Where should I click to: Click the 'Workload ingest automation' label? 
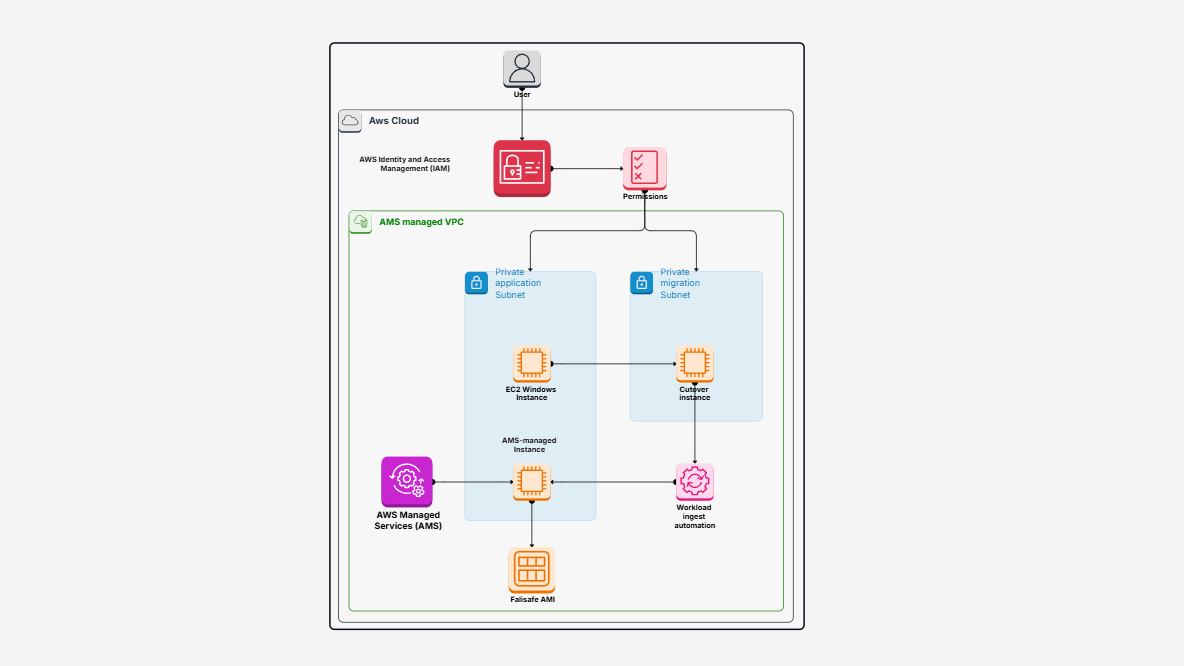(694, 516)
